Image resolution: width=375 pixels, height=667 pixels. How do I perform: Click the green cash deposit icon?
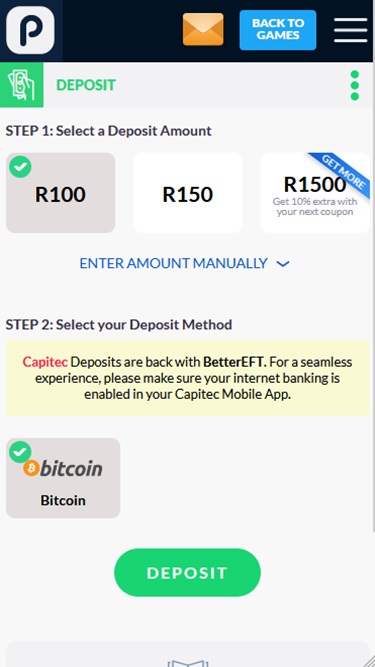[x=21, y=85]
